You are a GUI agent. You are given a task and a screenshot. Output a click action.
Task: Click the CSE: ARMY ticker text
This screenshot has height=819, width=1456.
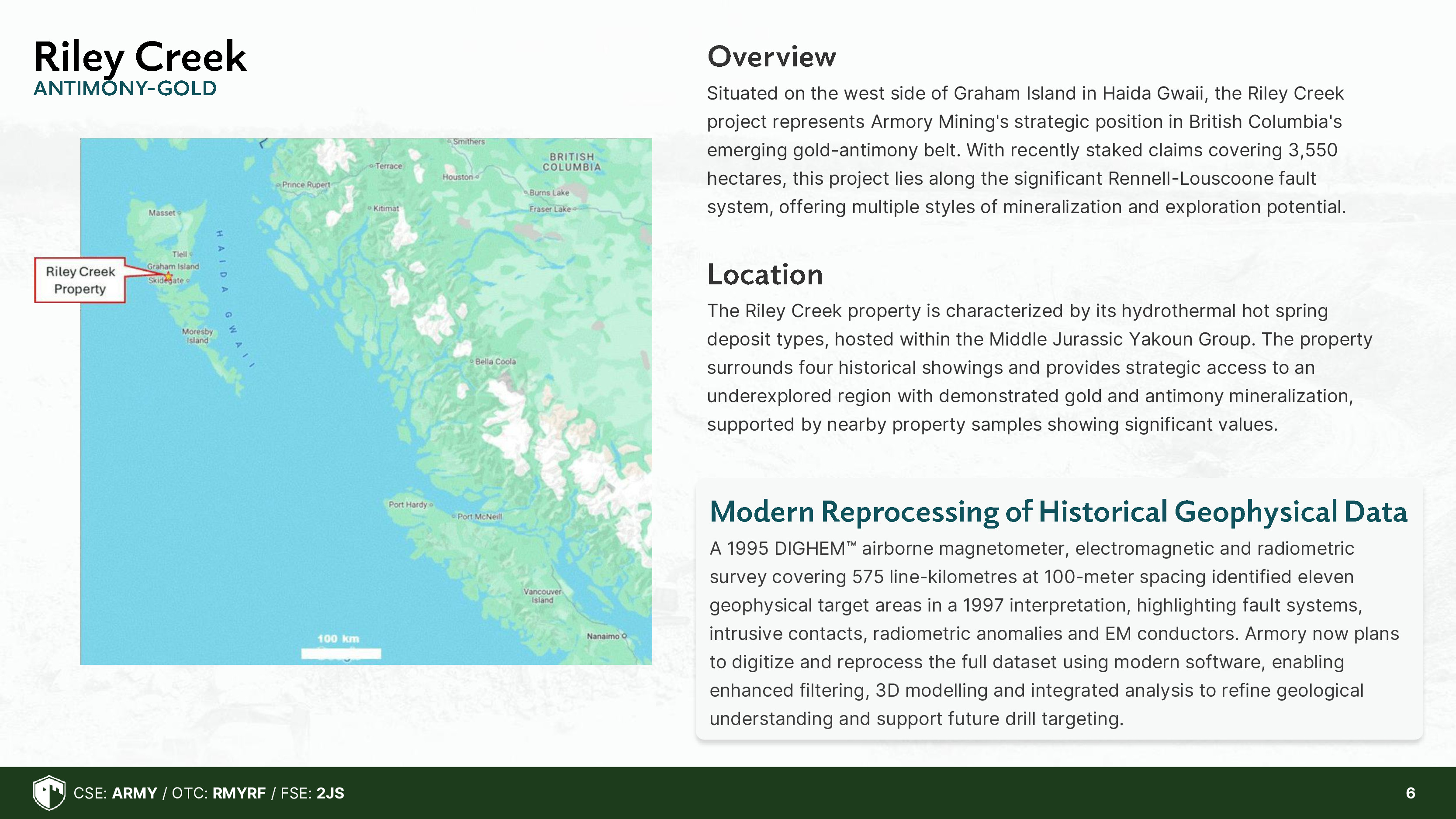115,793
